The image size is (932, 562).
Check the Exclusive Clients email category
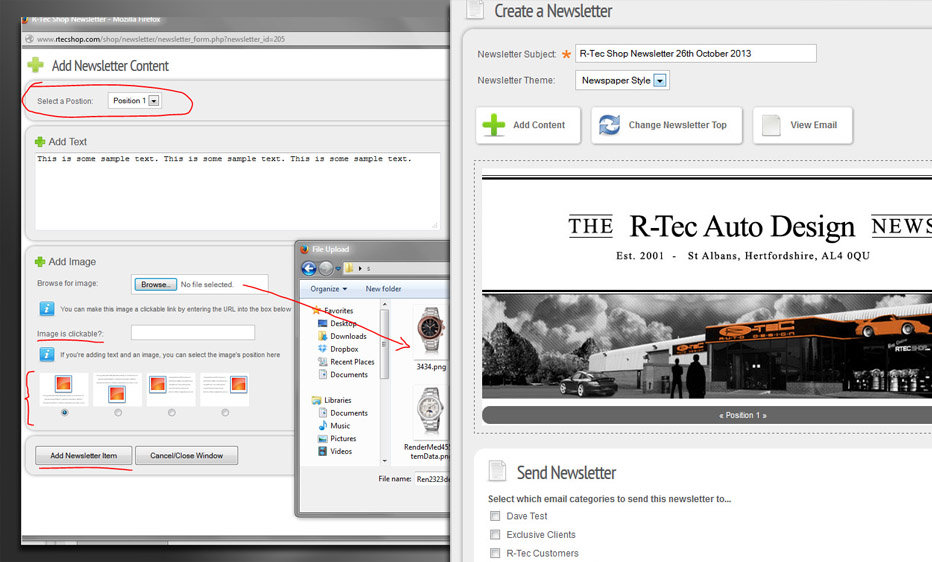495,534
